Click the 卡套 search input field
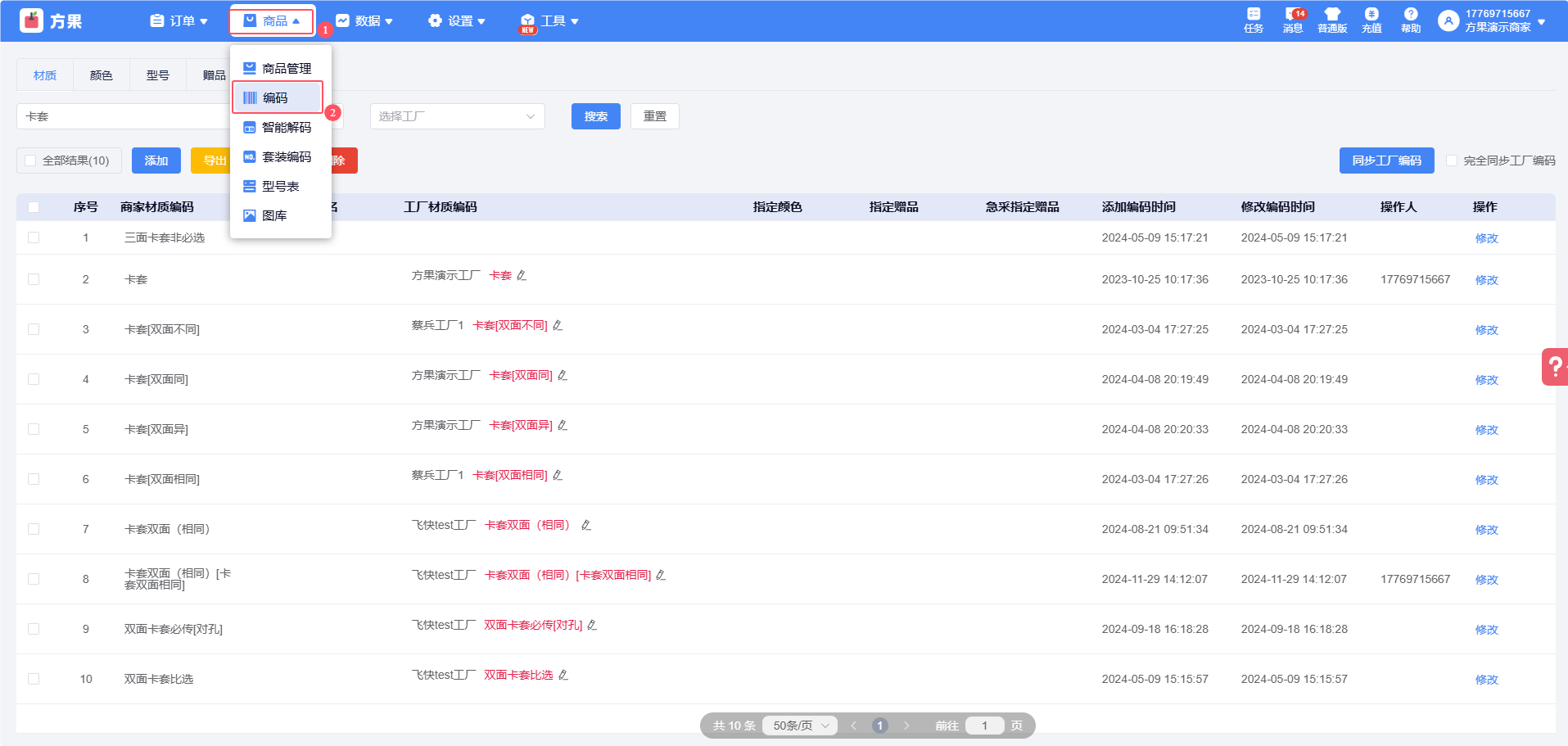The image size is (1568, 746). [123, 116]
